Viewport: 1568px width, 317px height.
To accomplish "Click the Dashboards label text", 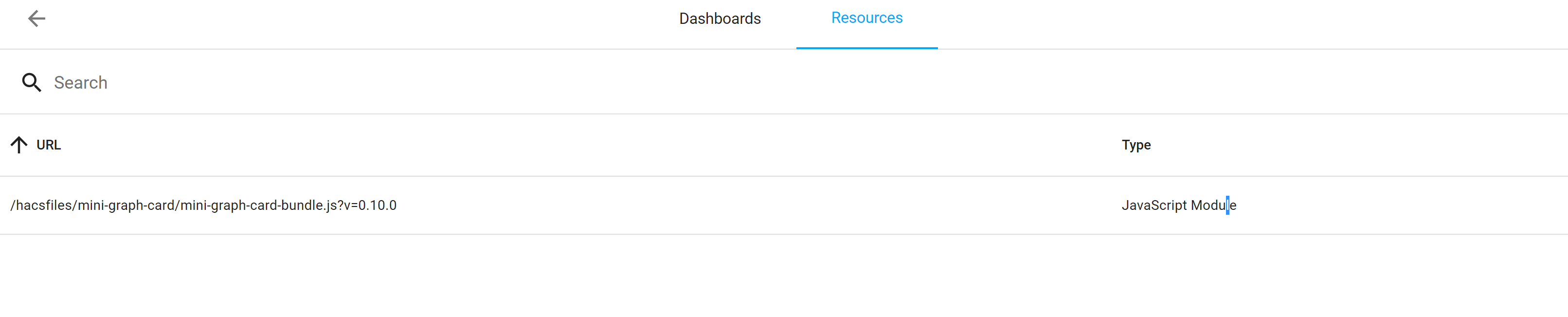I will (x=720, y=19).
